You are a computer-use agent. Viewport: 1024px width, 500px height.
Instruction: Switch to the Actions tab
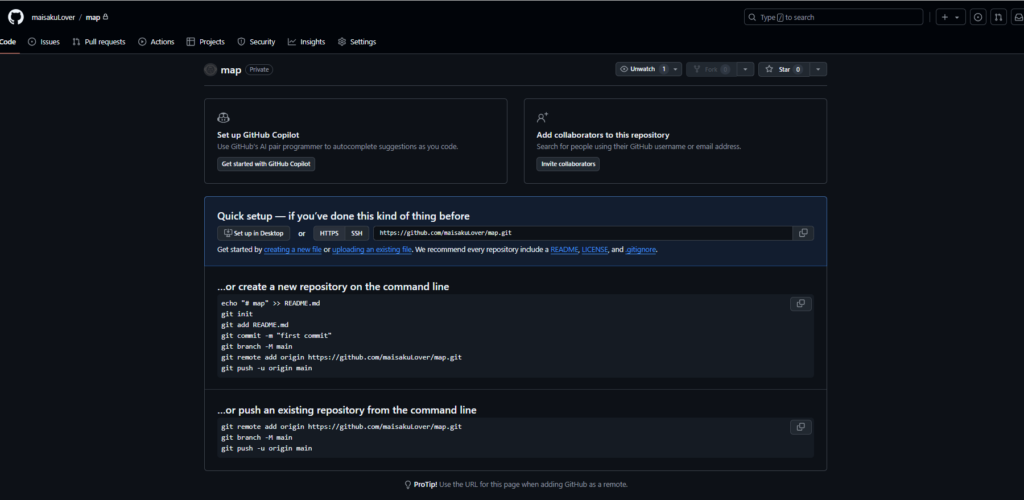[156, 42]
